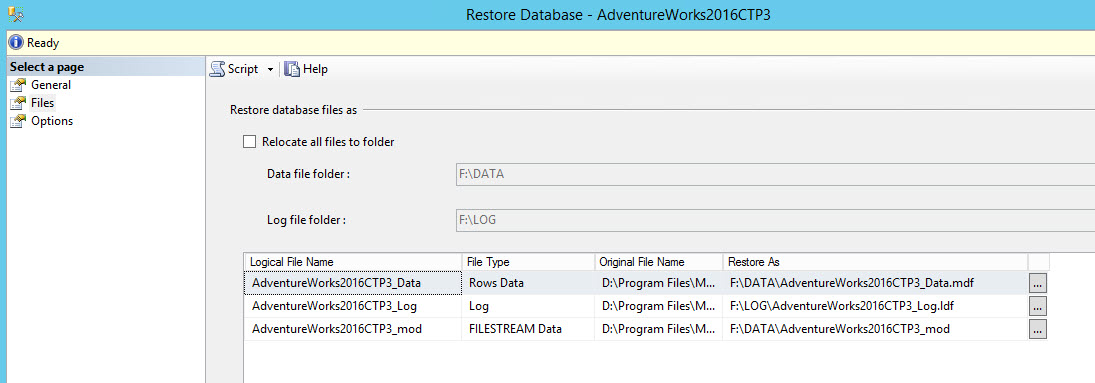The width and height of the screenshot is (1095, 383).
Task: Select AdventureWorks2016CTP3_mod logical file cell
Action: pyautogui.click(x=353, y=328)
